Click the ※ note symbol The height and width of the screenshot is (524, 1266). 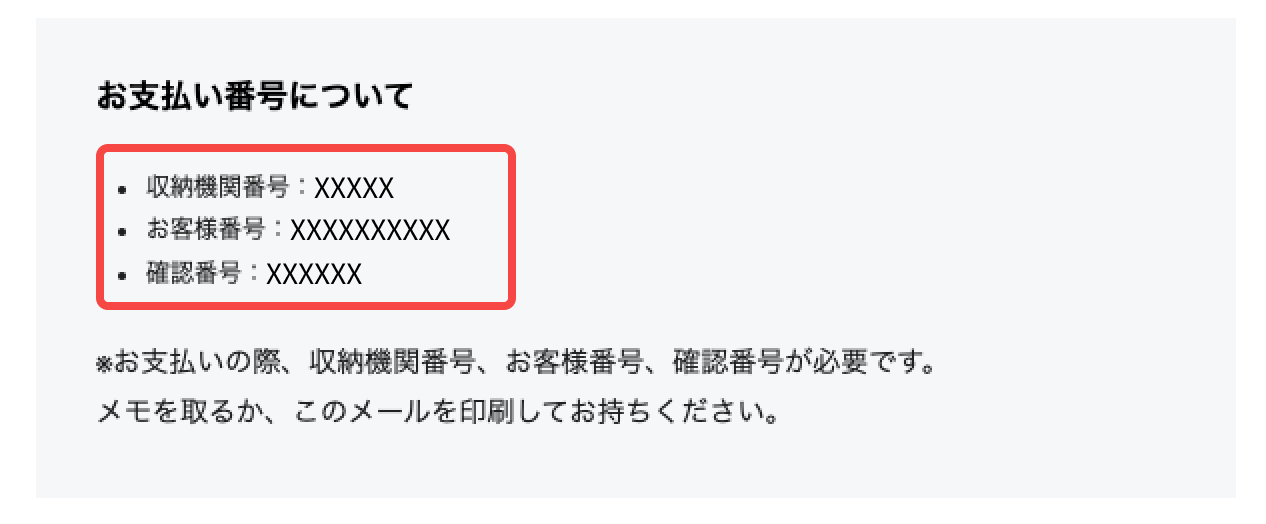(103, 364)
